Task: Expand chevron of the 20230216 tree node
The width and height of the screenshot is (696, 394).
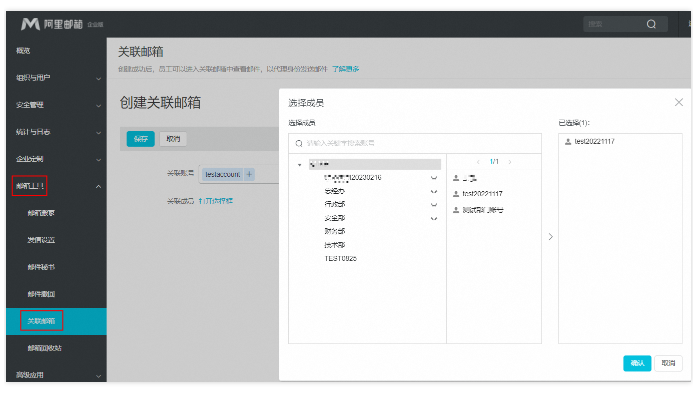Action: (x=434, y=178)
